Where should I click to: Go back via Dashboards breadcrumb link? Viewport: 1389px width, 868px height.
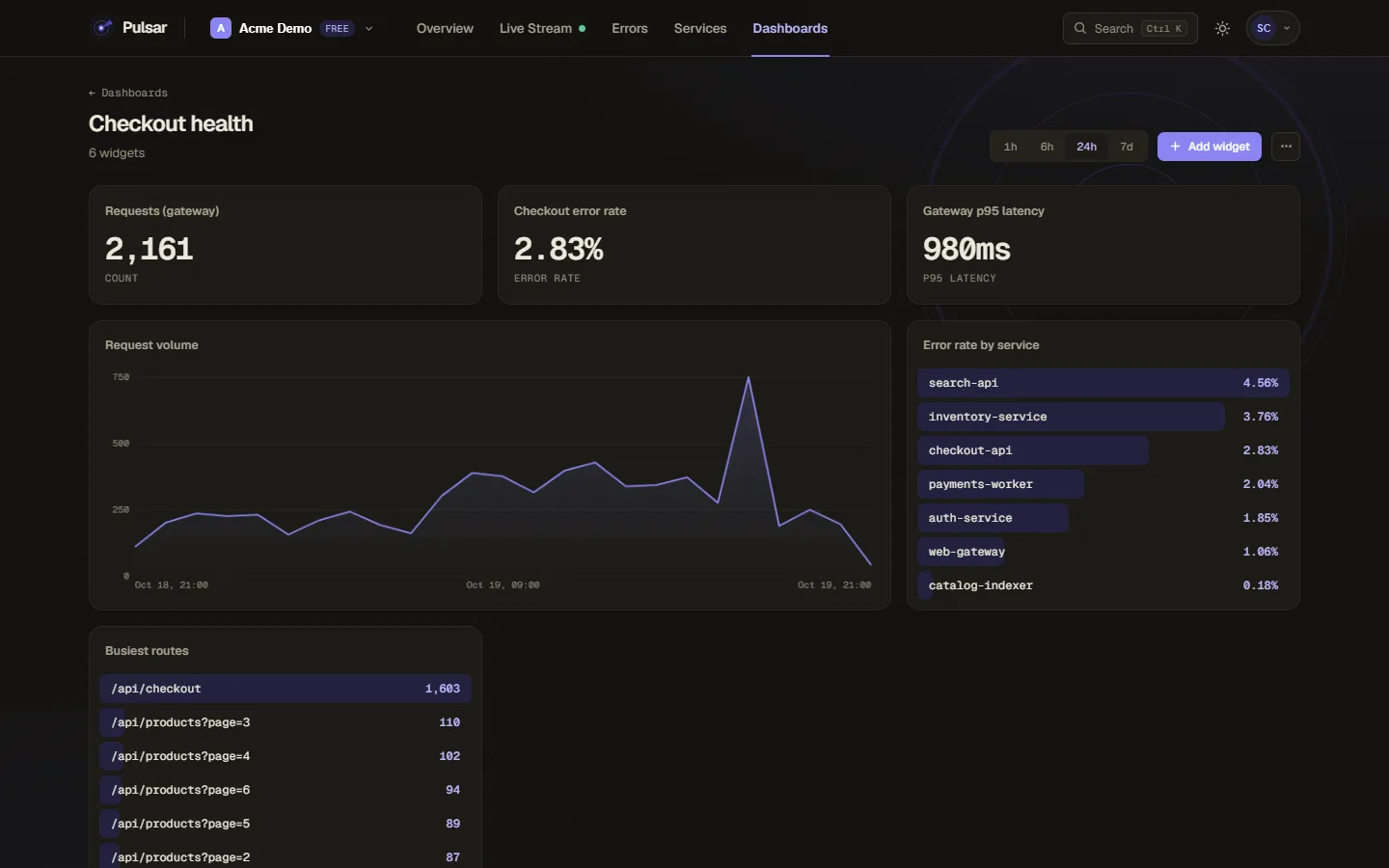coord(128,93)
